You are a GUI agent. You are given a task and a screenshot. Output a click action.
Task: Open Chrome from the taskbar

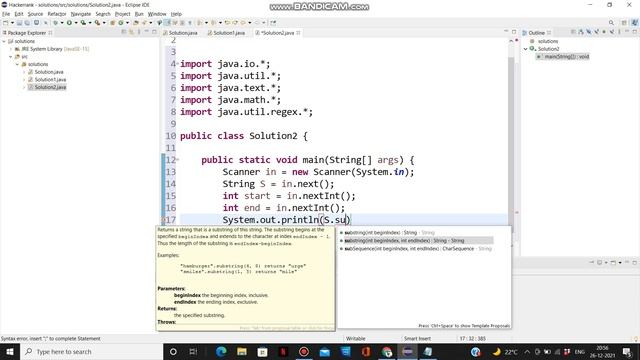[387, 351]
